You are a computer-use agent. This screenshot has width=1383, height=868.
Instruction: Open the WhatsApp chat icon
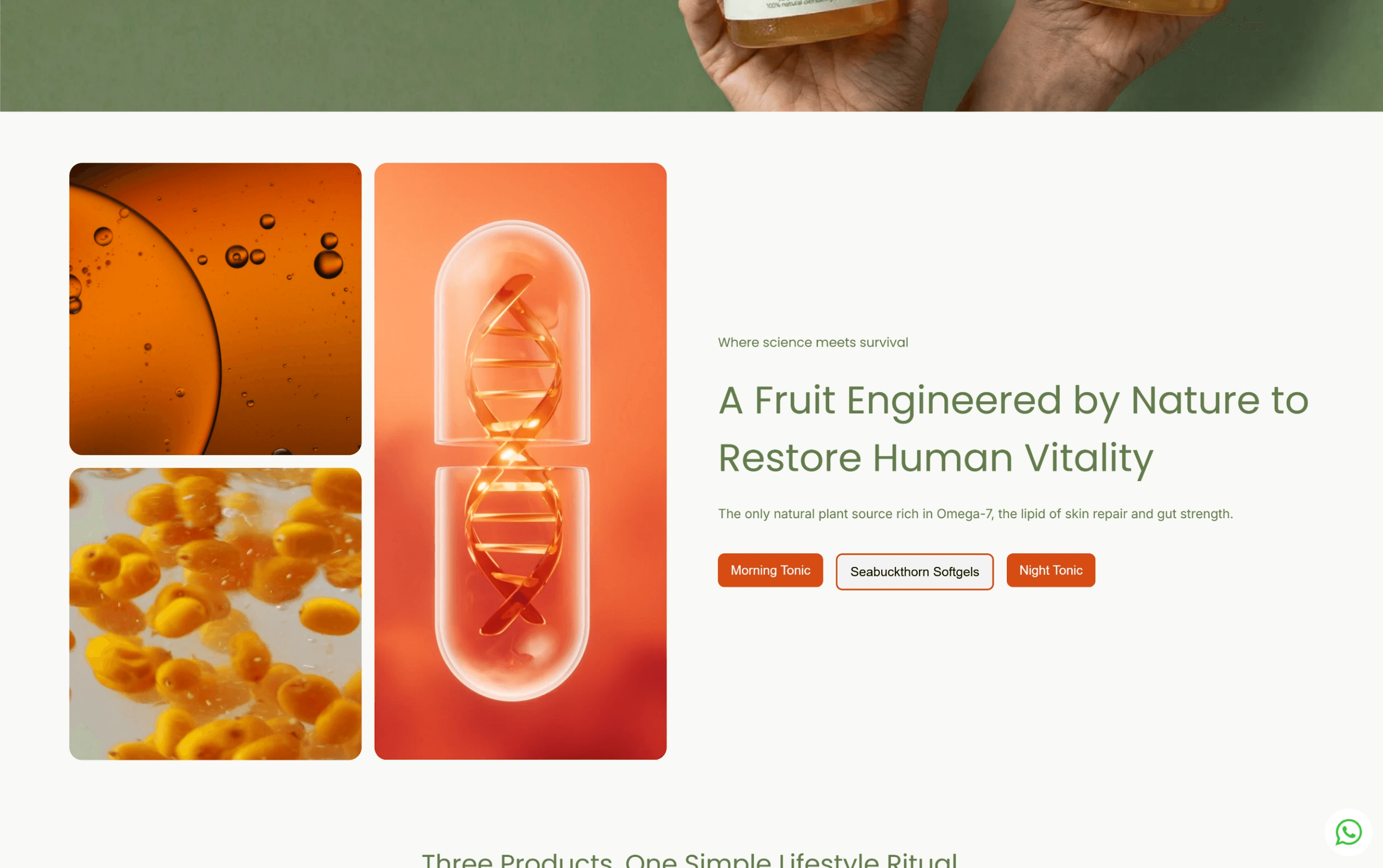pos(1348,832)
